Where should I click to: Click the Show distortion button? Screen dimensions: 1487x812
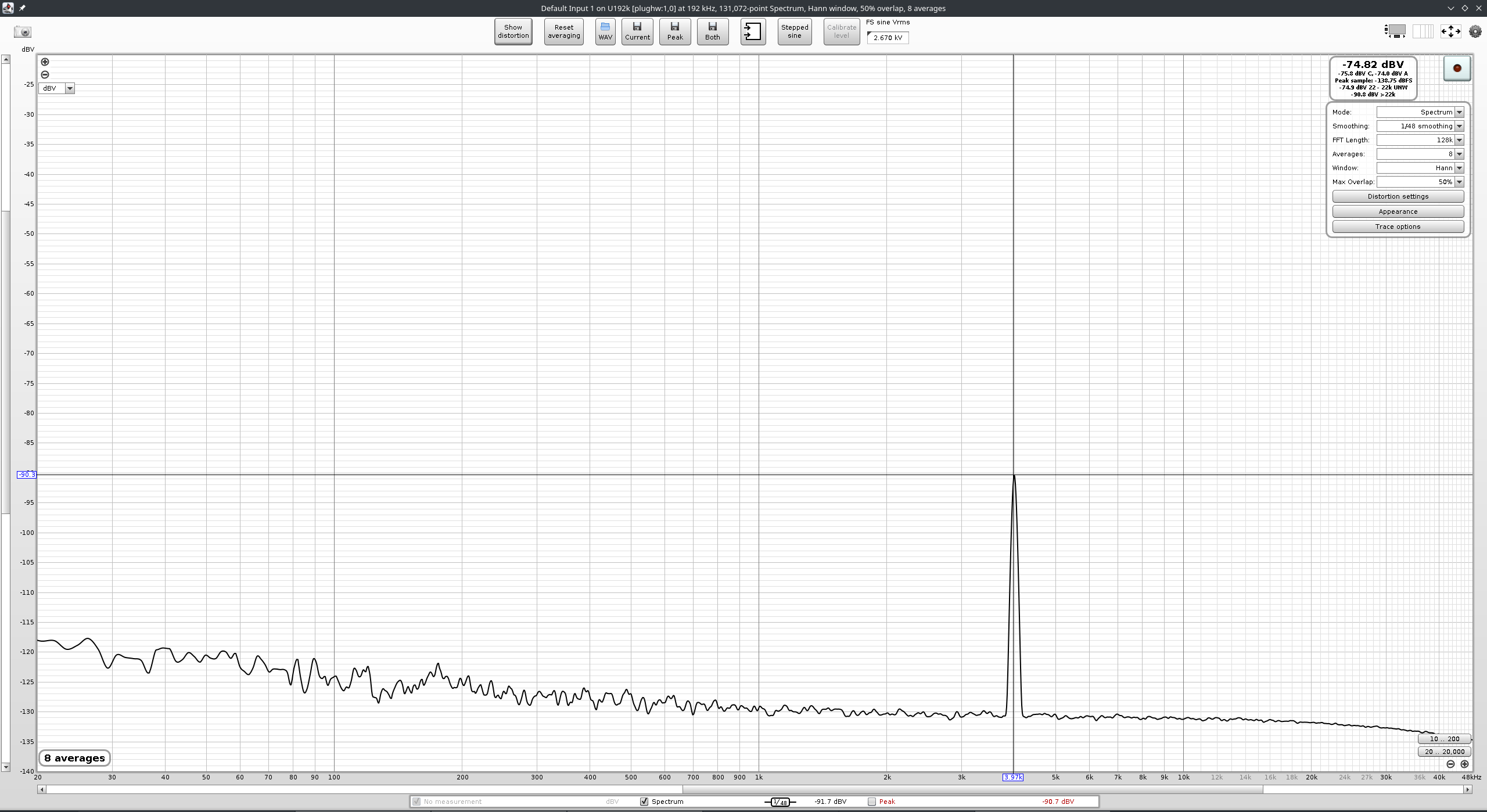[513, 31]
